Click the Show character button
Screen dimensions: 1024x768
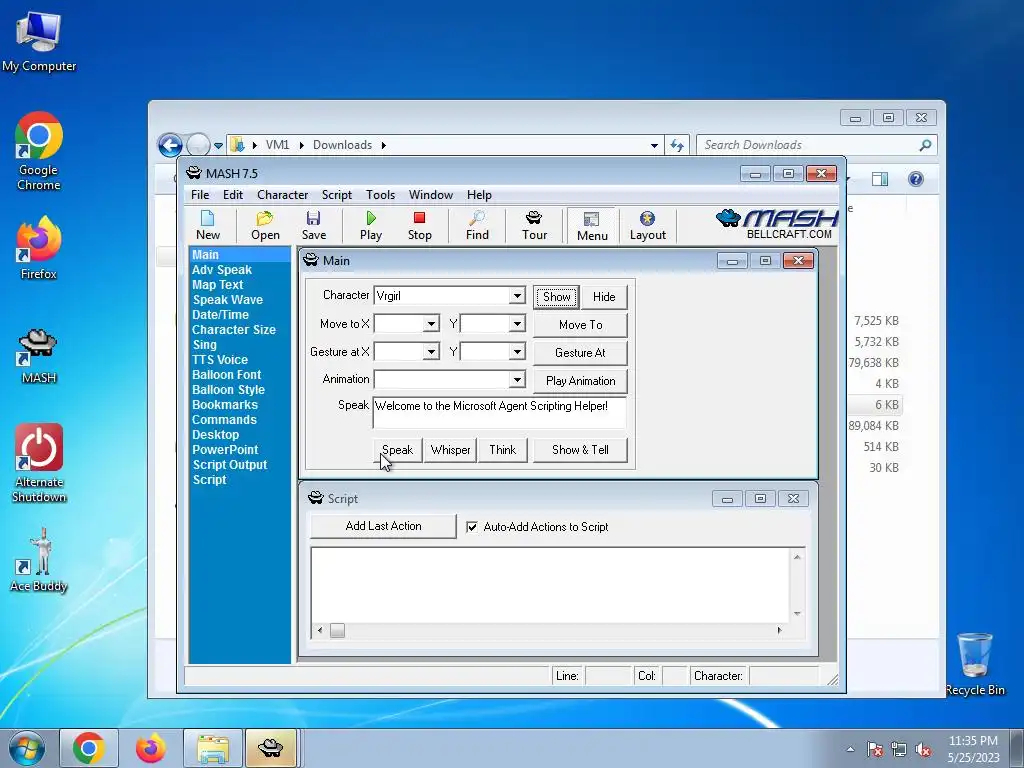(556, 296)
